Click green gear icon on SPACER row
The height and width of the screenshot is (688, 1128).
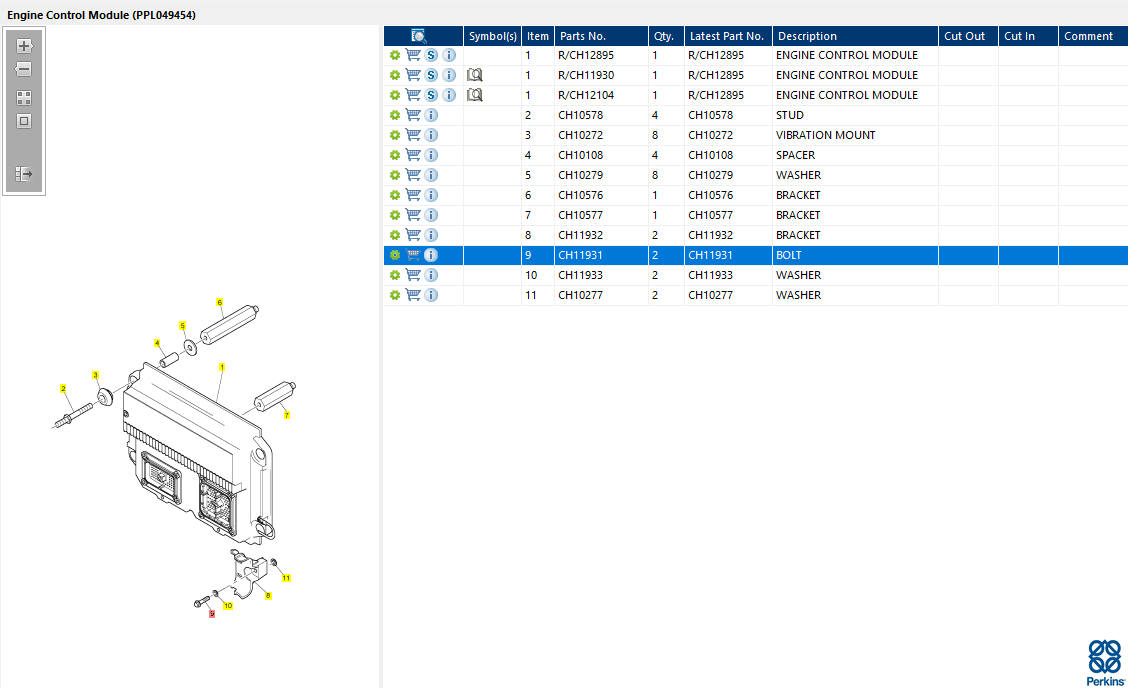(x=395, y=155)
